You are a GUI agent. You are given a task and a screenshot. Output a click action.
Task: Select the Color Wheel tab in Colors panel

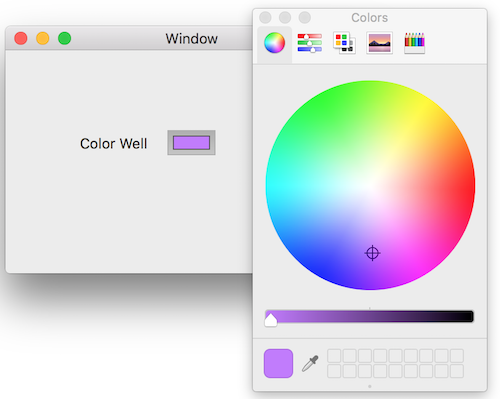point(274,43)
